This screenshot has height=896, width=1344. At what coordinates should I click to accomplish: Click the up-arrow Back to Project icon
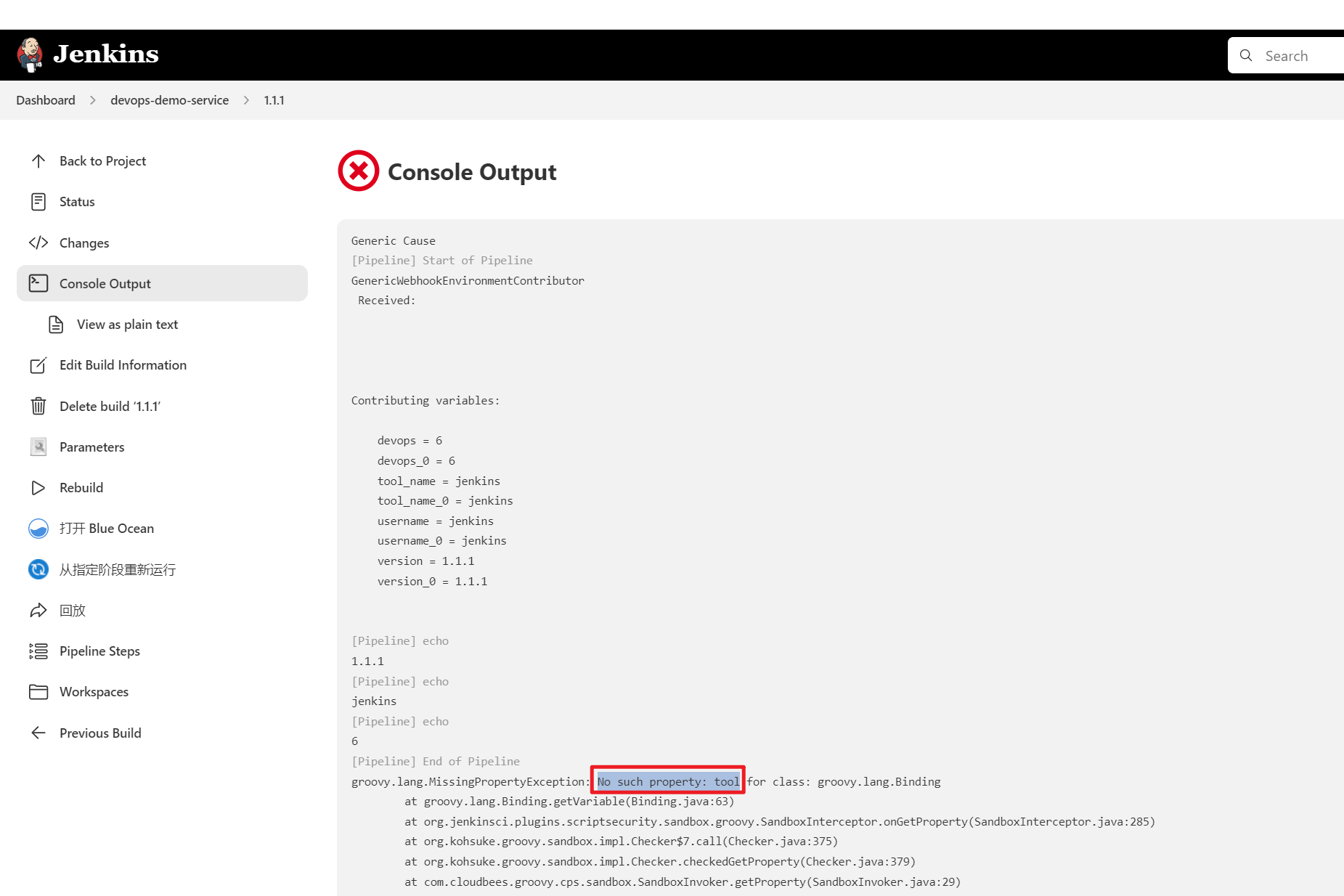tap(38, 161)
